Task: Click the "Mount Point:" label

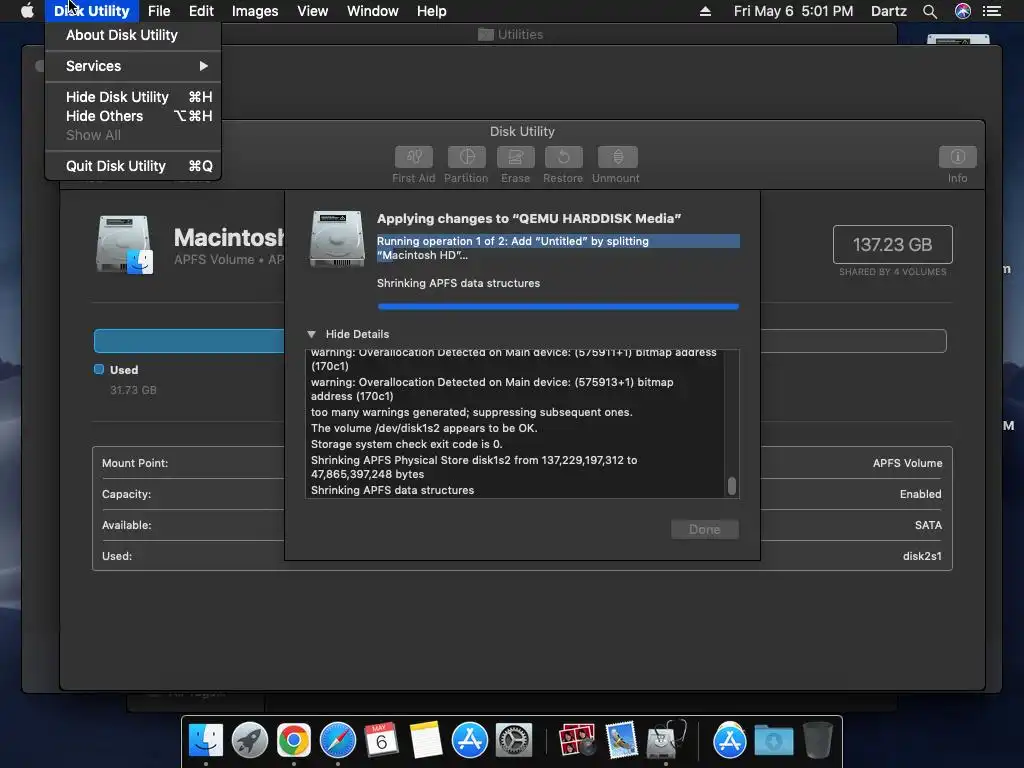Action: click(x=135, y=463)
